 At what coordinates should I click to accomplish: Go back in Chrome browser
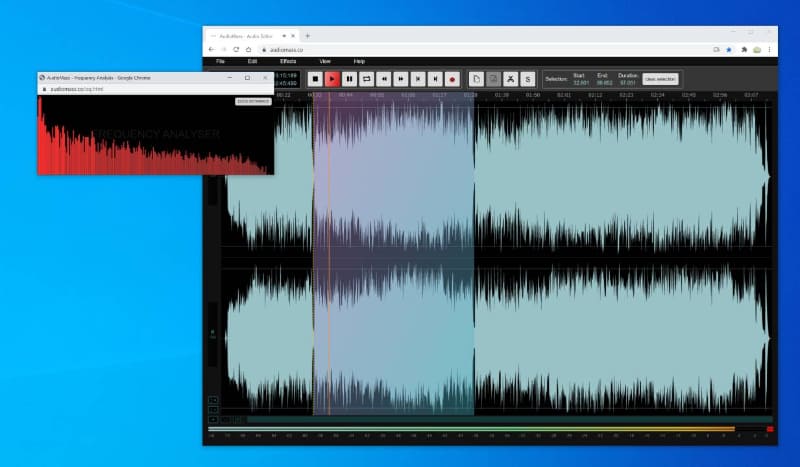pyautogui.click(x=212, y=50)
